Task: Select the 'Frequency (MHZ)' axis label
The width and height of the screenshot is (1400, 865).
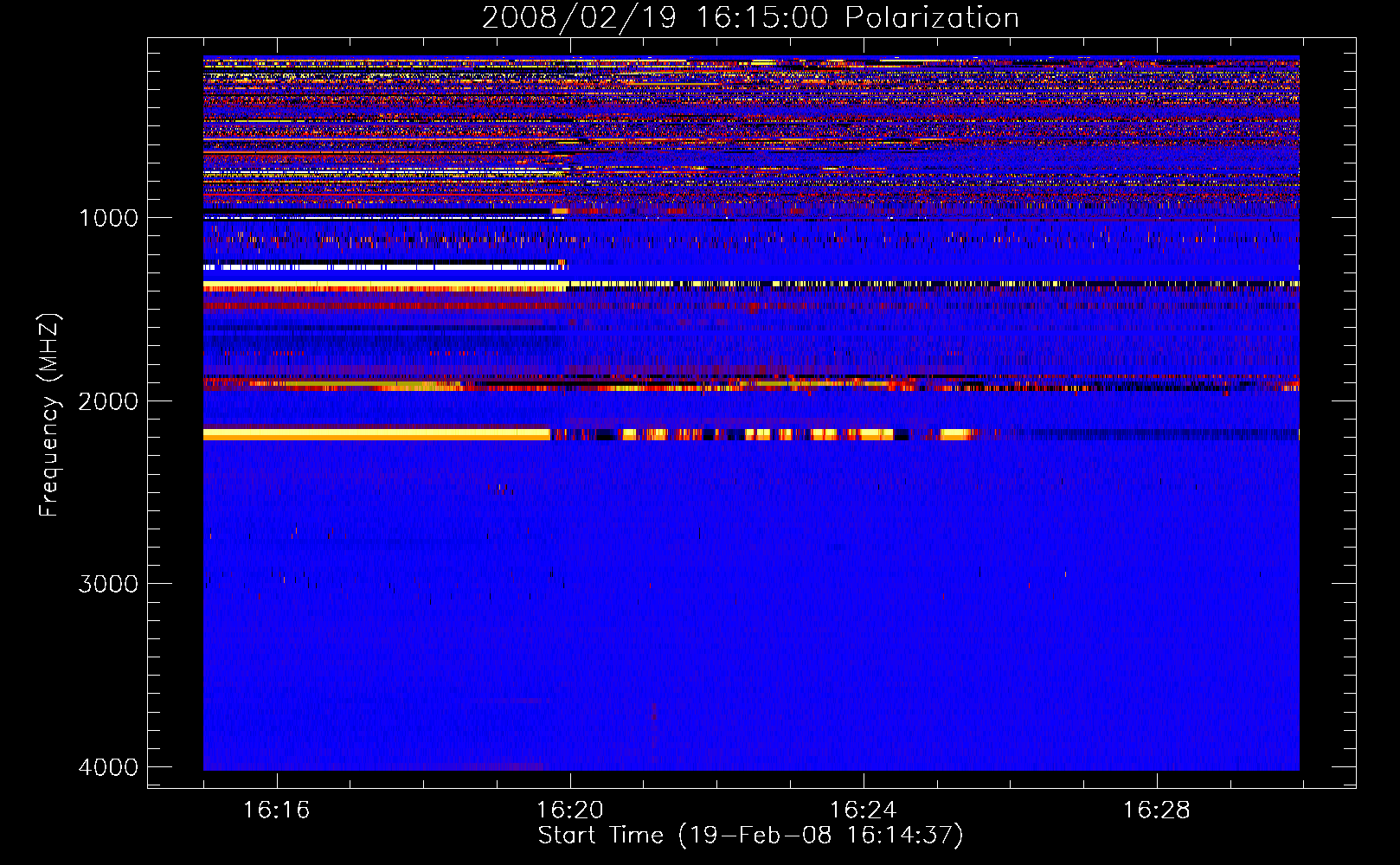Action: tap(50, 415)
